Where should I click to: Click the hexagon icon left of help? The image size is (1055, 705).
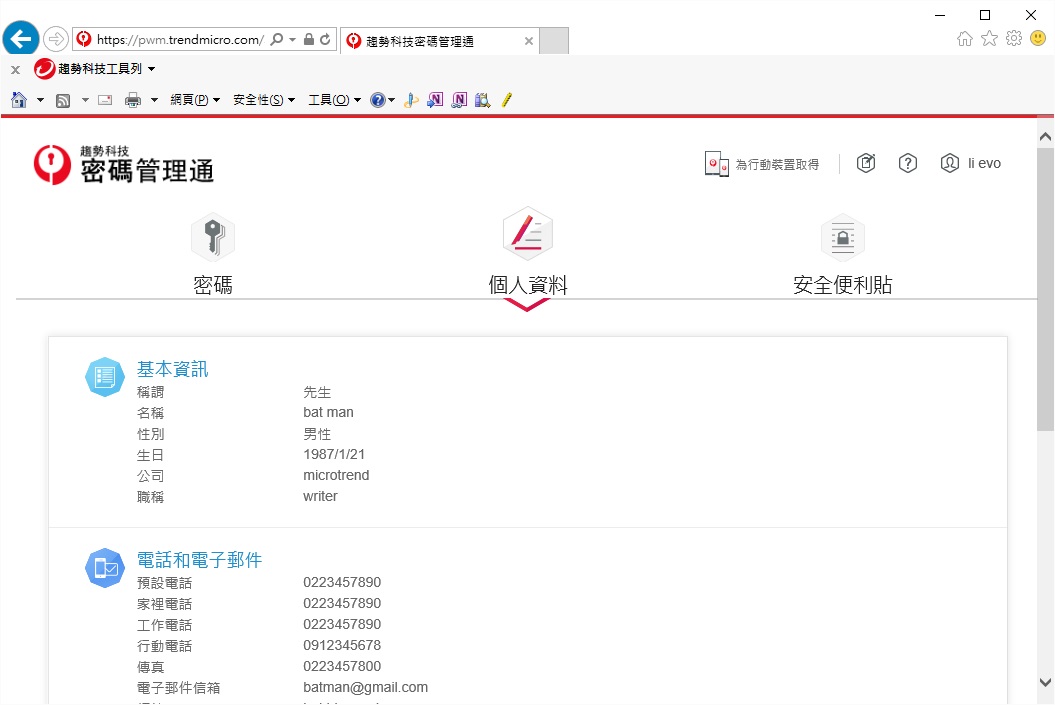pos(866,163)
